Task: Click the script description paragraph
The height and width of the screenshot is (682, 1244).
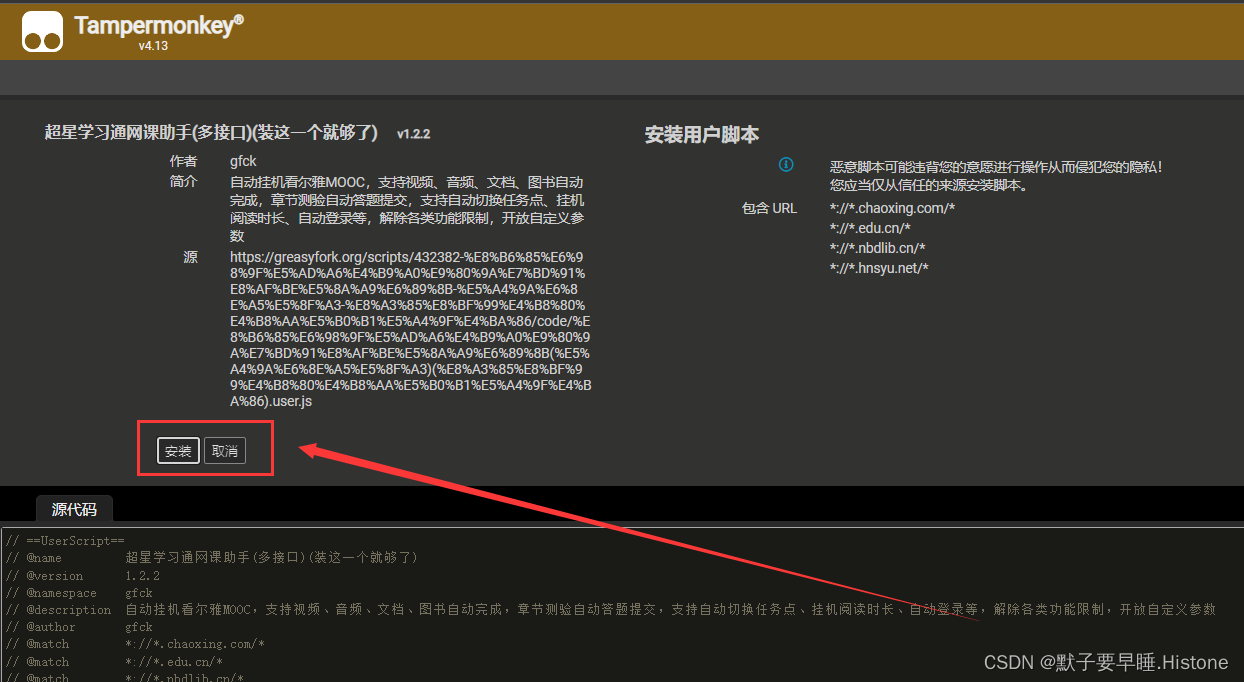Action: pos(407,209)
